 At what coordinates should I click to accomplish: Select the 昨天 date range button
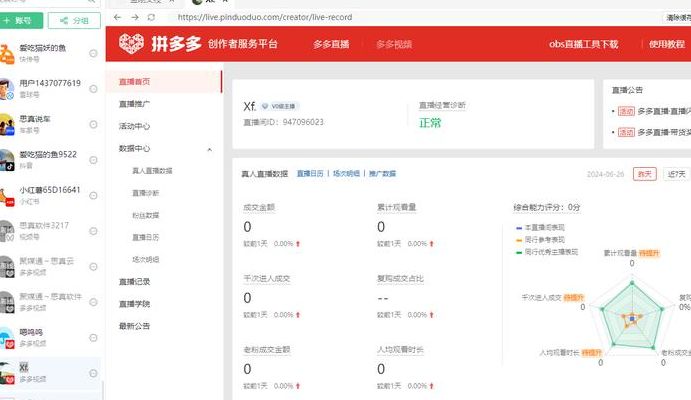[645, 174]
